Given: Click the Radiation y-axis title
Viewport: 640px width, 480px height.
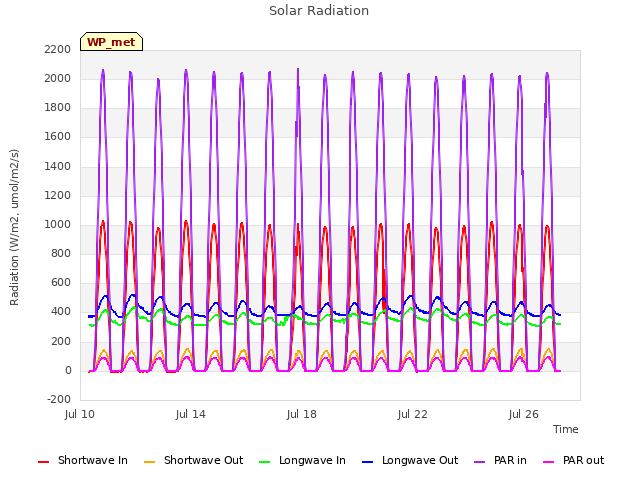Looking at the screenshot, I should [x=14, y=227].
